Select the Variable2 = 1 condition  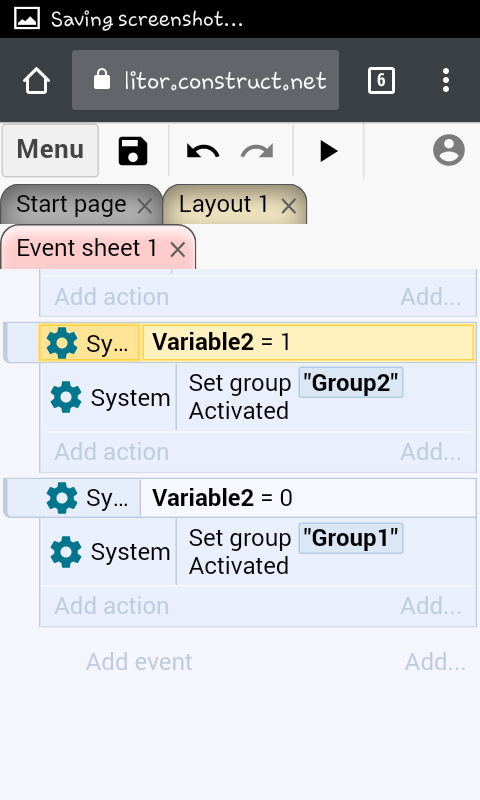308,342
